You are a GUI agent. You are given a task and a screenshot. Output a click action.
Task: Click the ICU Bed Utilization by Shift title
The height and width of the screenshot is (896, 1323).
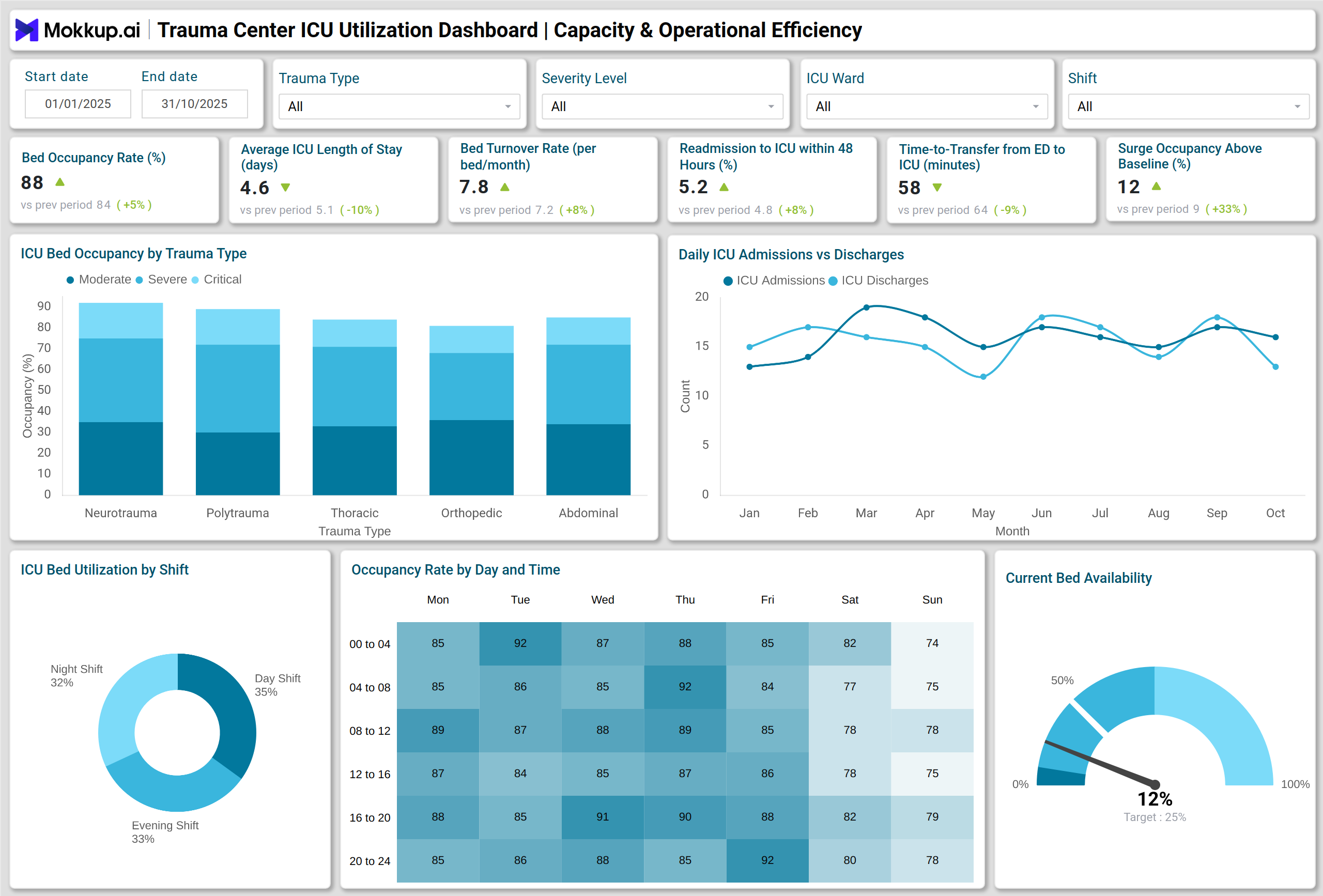[105, 570]
